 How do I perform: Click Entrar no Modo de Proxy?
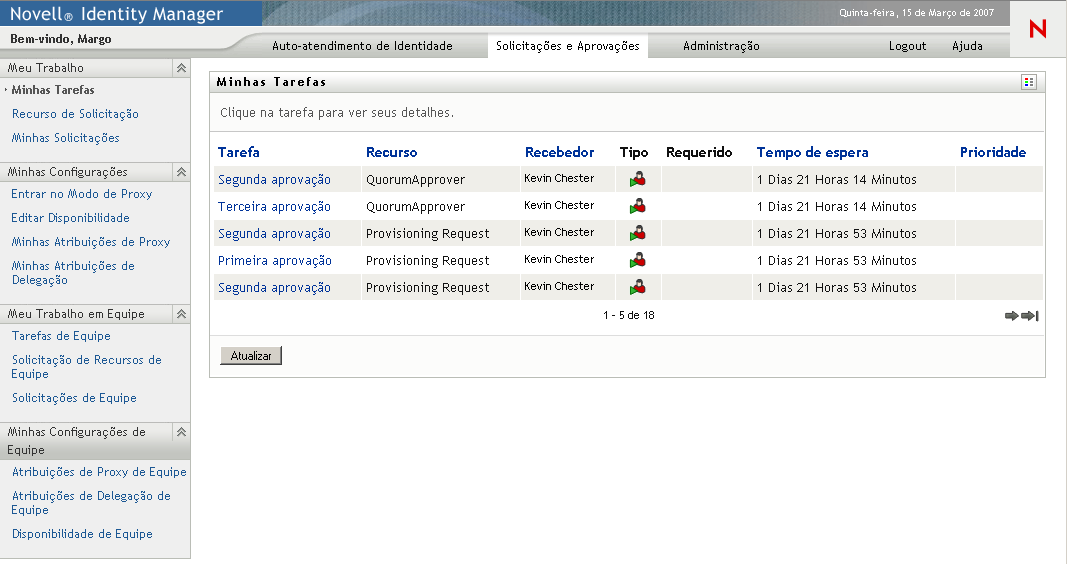(82, 194)
